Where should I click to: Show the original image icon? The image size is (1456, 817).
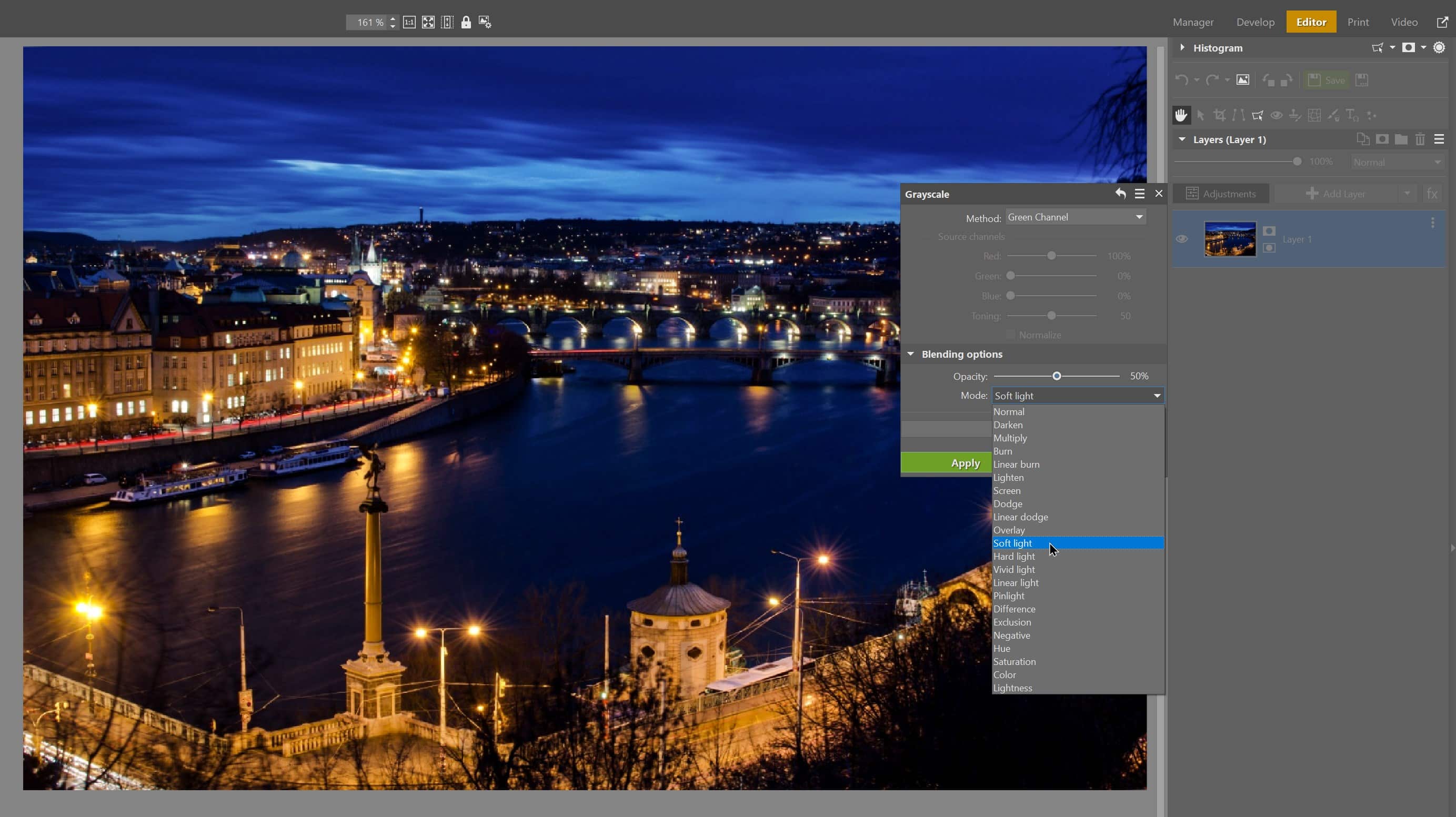(x=1242, y=79)
